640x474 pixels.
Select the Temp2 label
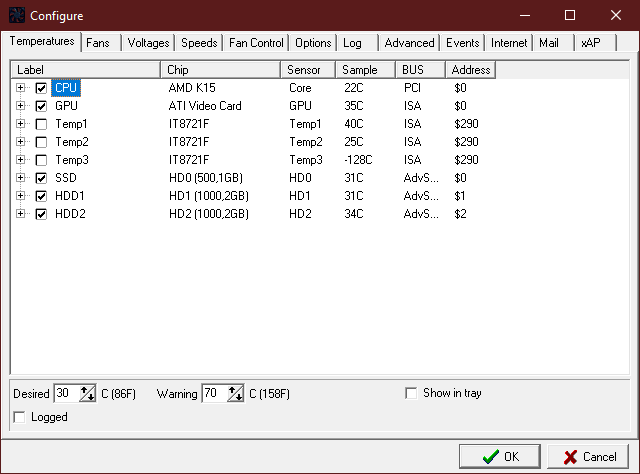click(72, 142)
